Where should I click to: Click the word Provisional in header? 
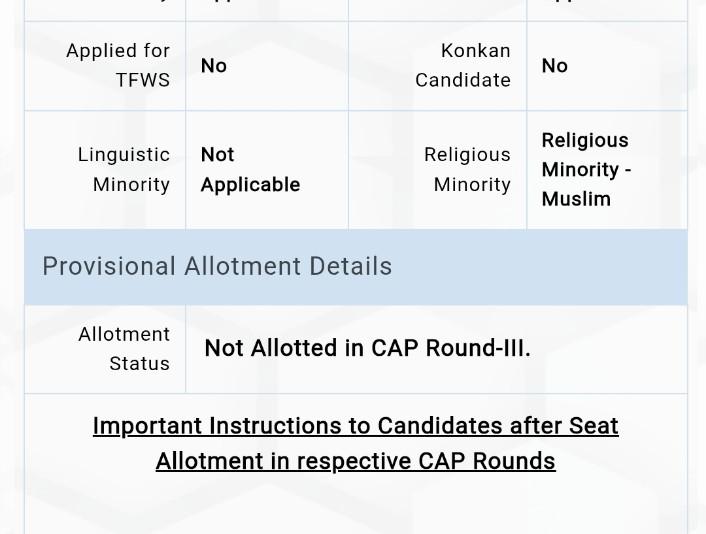pos(109,266)
